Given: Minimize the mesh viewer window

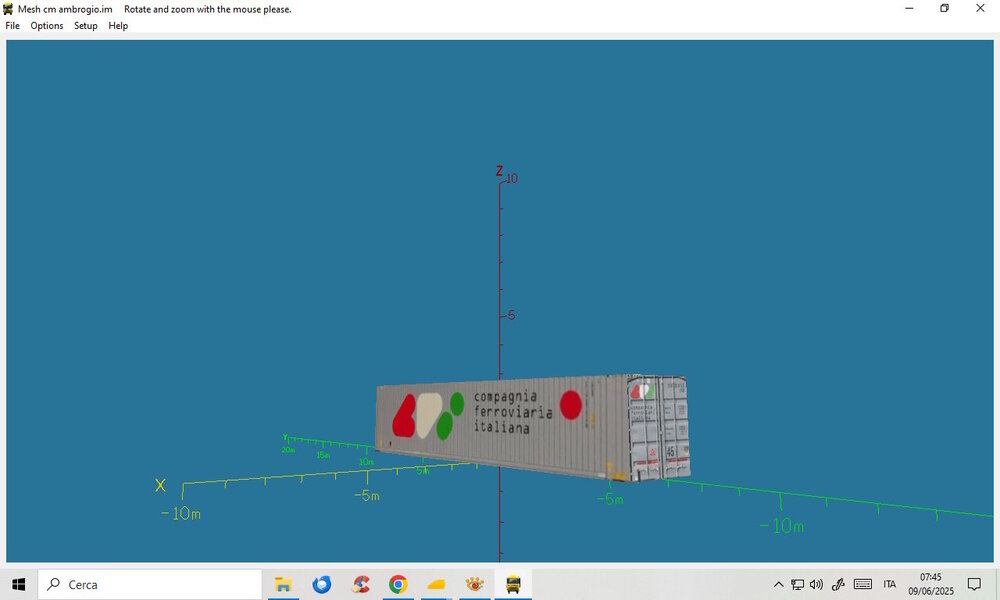Looking at the screenshot, I should [909, 9].
